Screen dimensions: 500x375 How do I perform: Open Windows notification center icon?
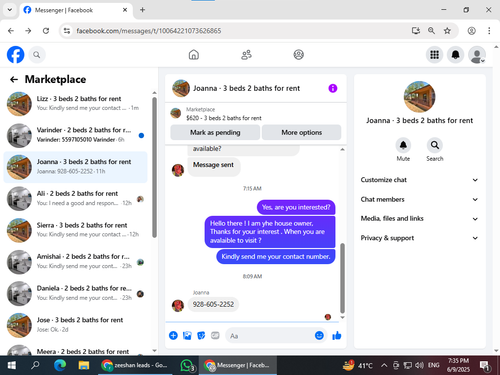point(484,366)
